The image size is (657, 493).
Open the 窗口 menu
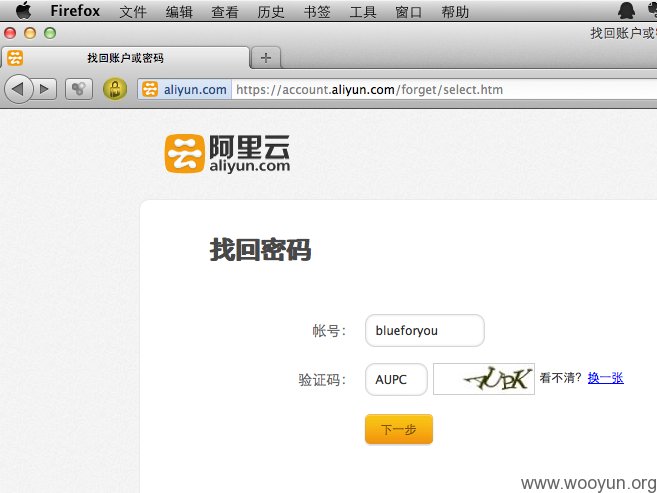pos(409,12)
